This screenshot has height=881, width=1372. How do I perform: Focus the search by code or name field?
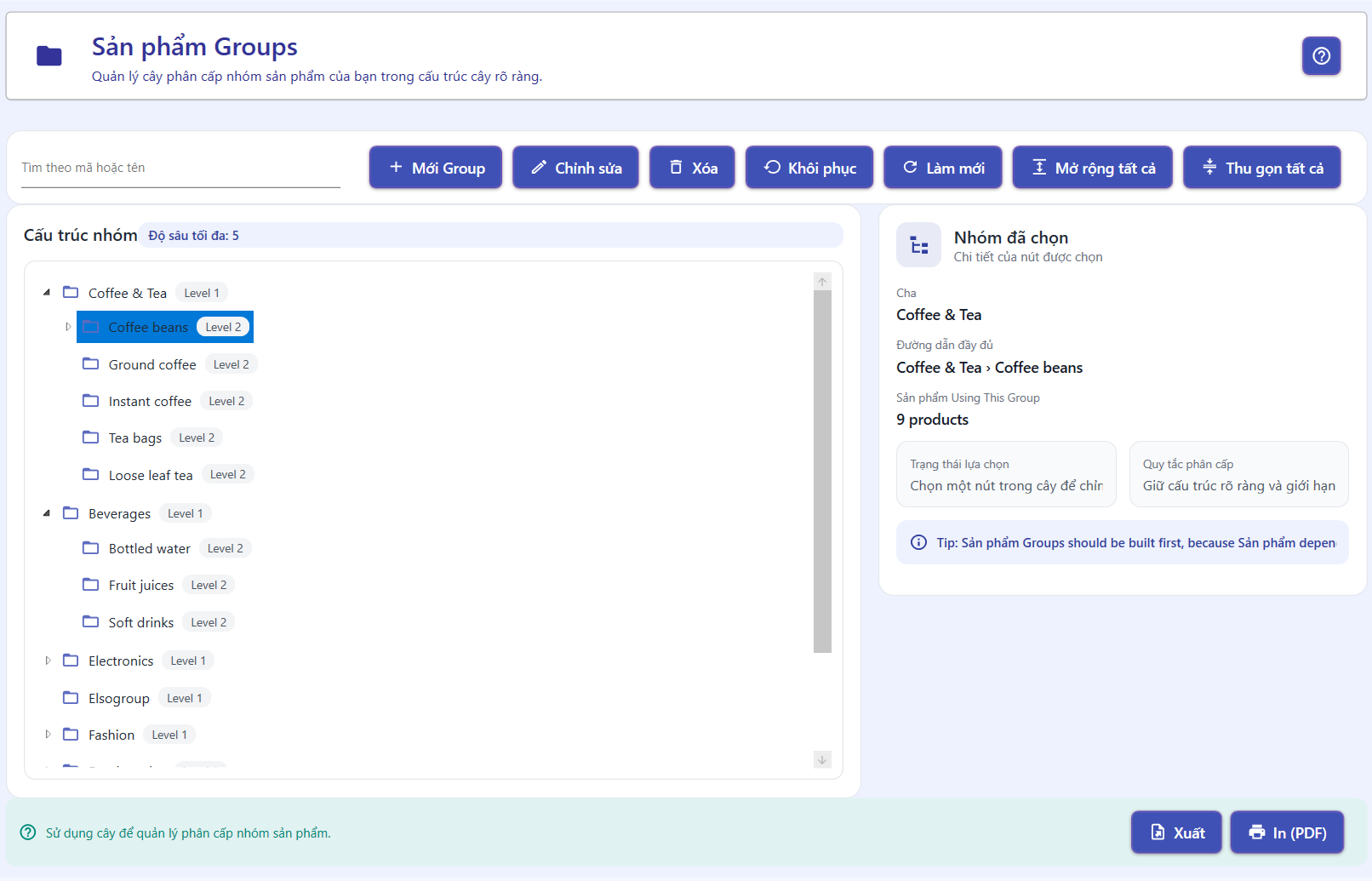pos(180,169)
